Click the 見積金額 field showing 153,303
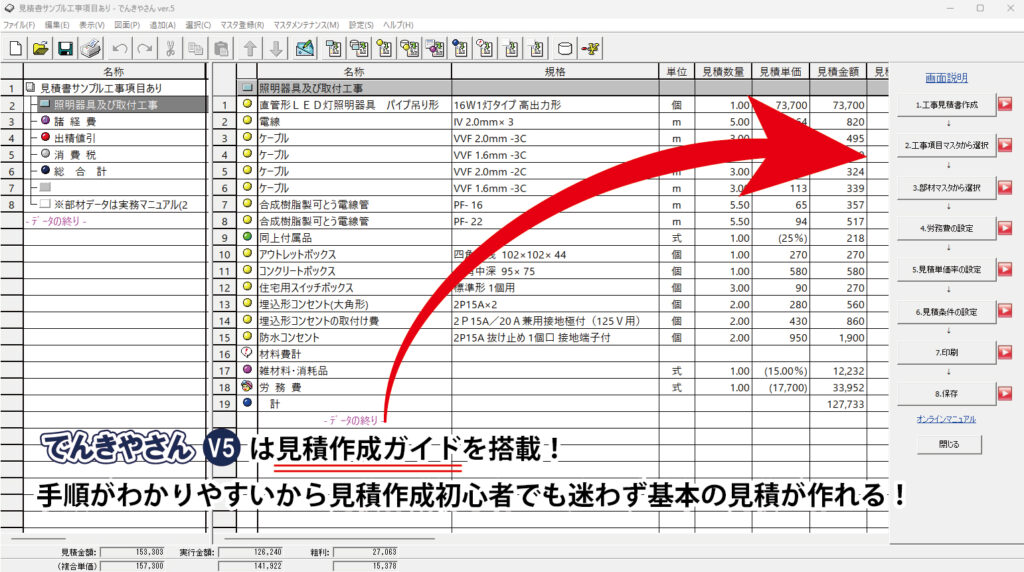This screenshot has height=572, width=1024. point(133,552)
